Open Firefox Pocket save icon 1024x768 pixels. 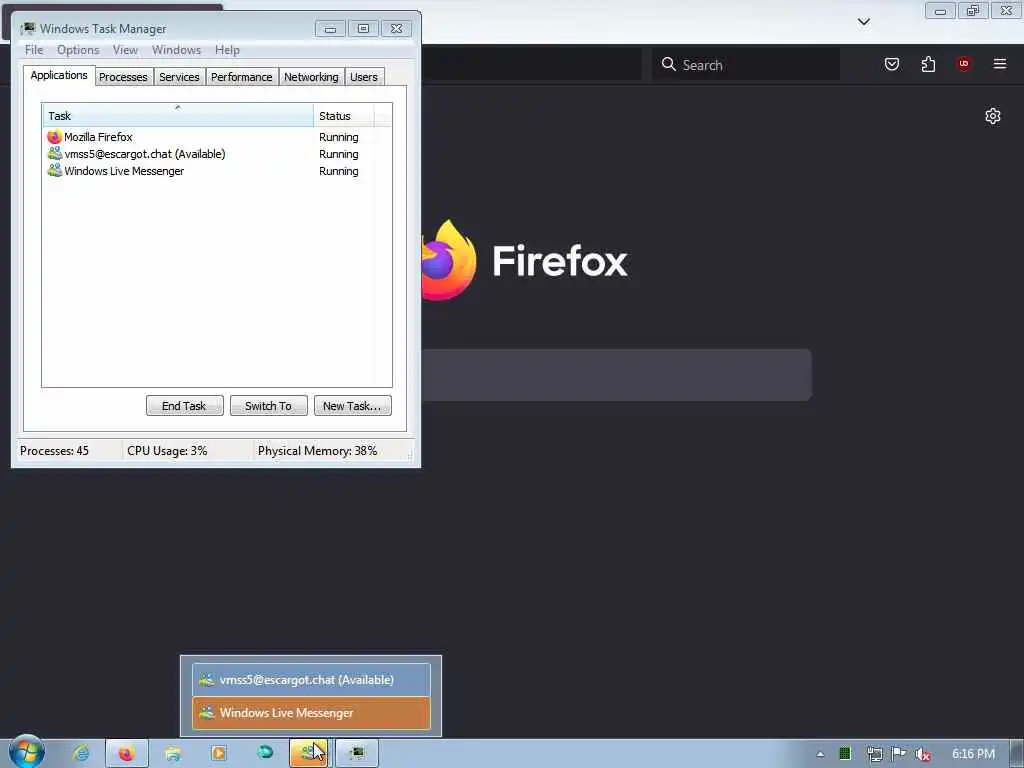coord(892,64)
